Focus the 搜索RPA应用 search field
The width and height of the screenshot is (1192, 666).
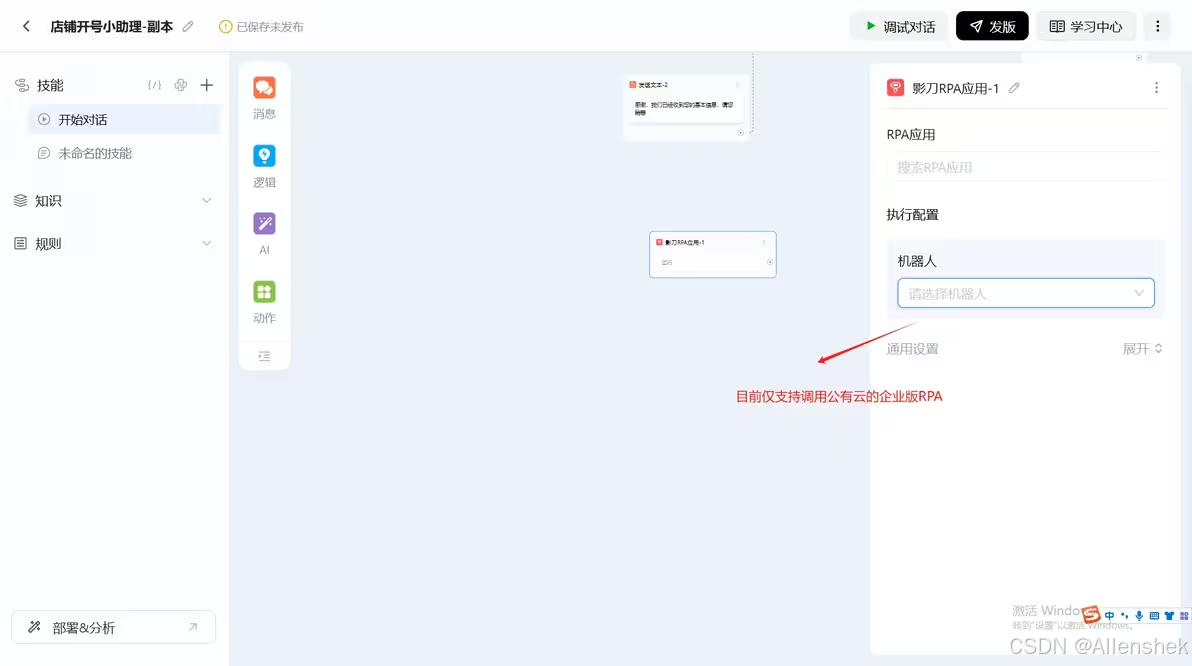pyautogui.click(x=1026, y=167)
